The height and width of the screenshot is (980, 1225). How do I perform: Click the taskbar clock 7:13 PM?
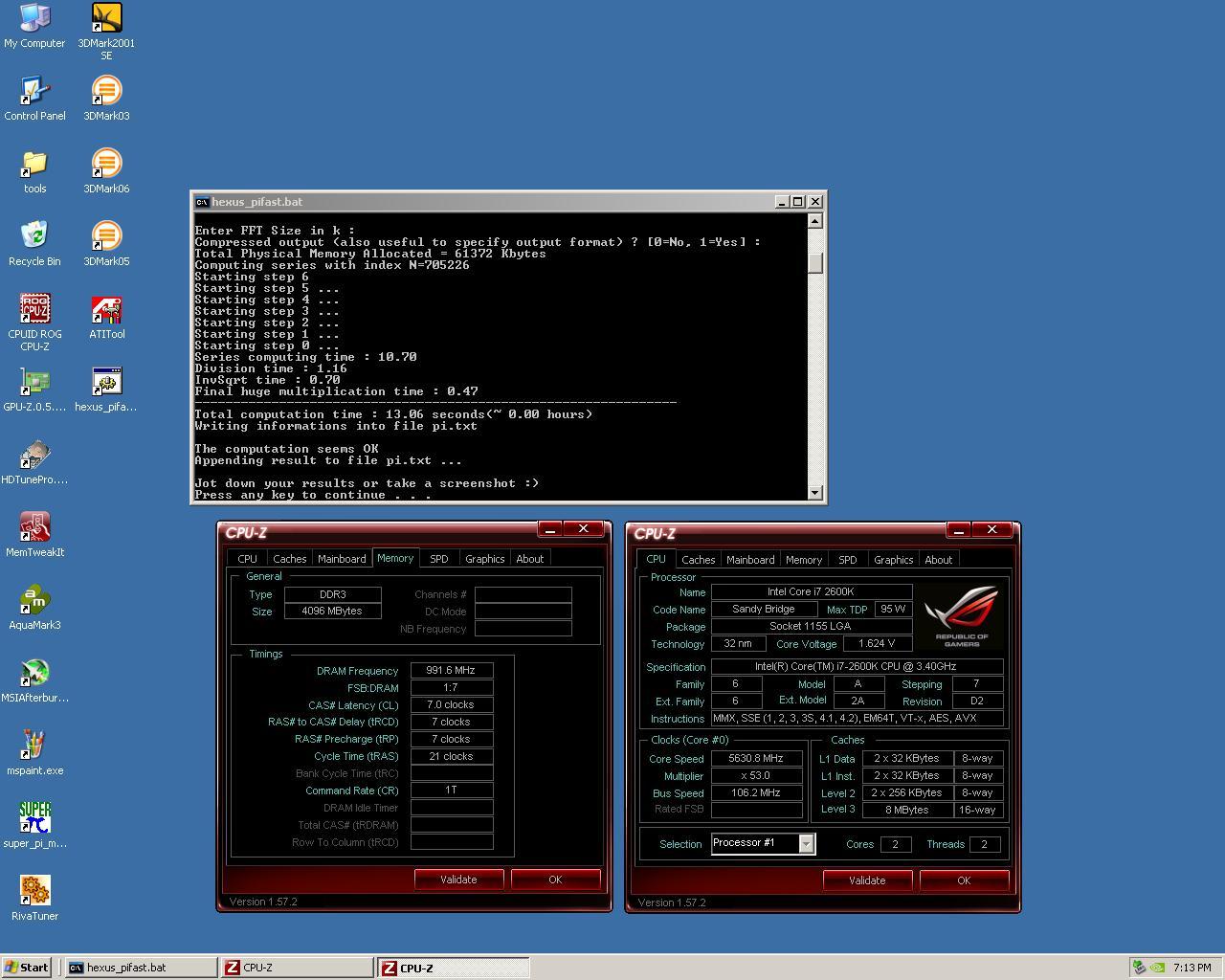point(1192,968)
